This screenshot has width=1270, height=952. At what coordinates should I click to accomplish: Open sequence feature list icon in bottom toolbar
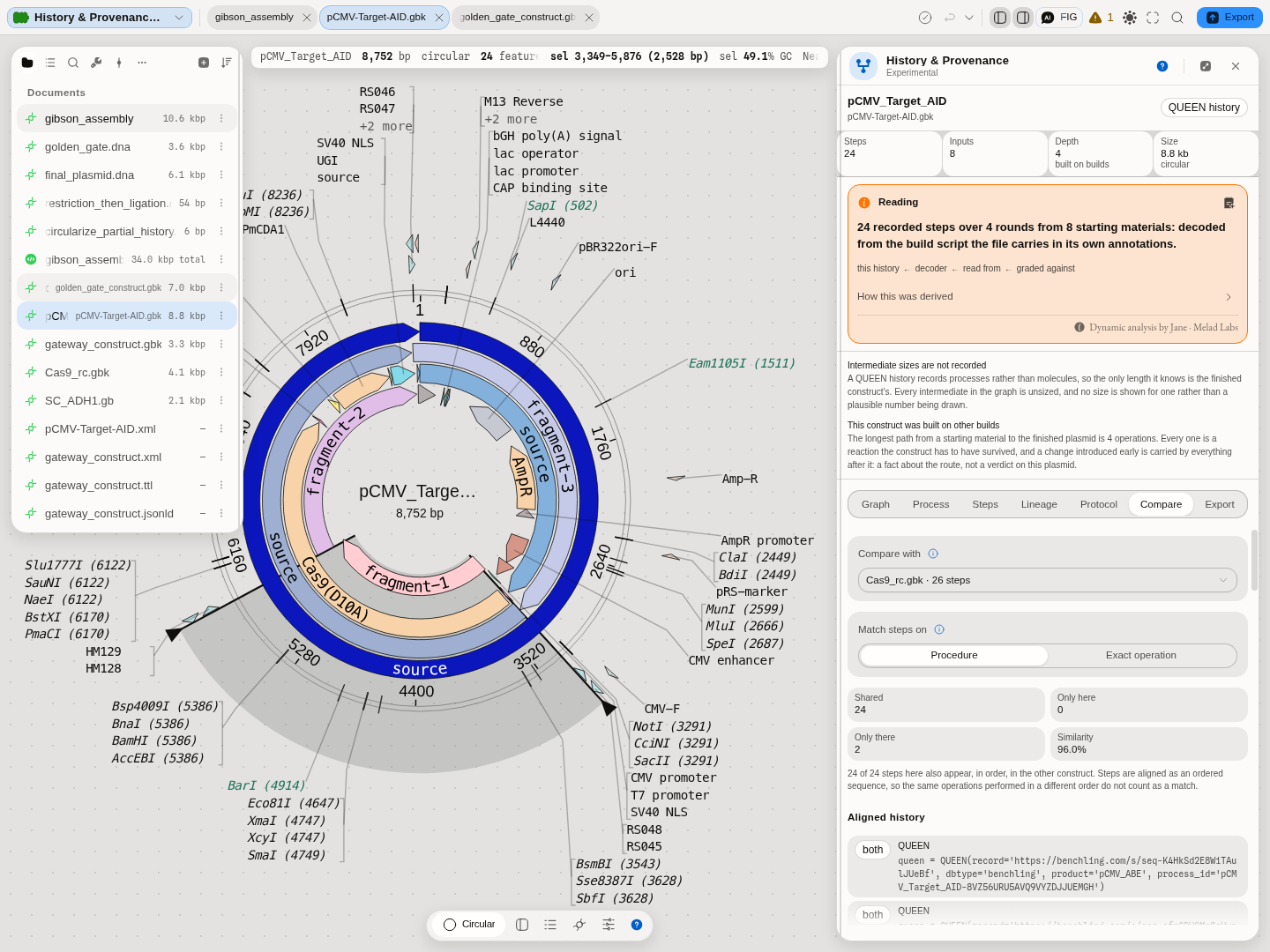click(x=550, y=925)
